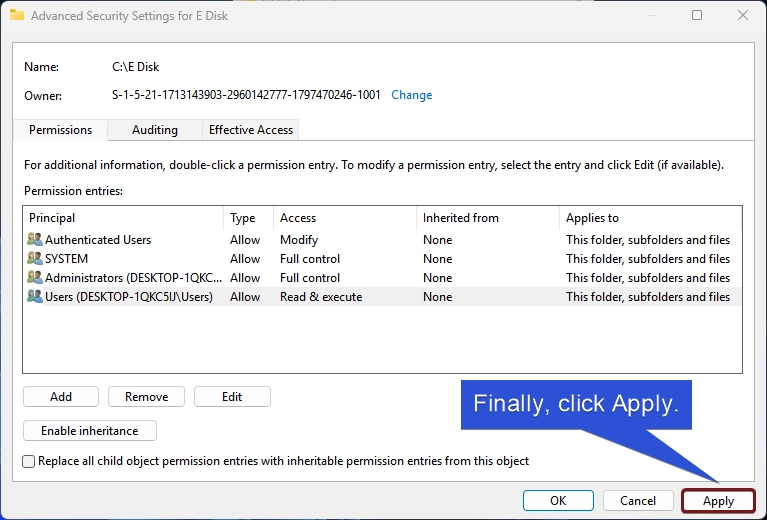
Task: Click the owner SID text
Action: pos(246,95)
